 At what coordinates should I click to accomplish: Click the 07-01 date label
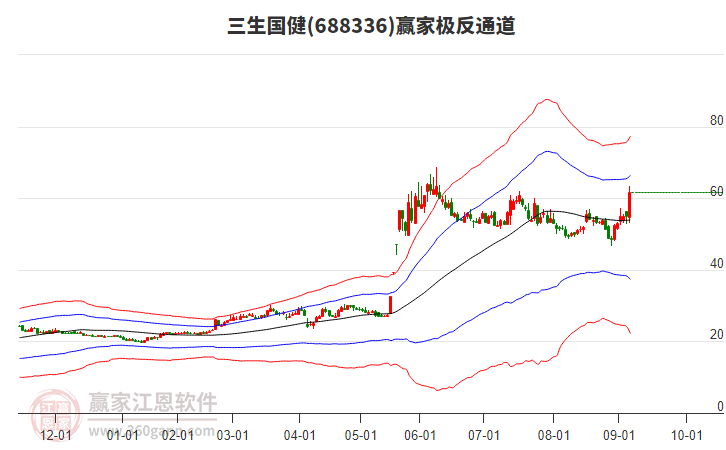[484, 436]
